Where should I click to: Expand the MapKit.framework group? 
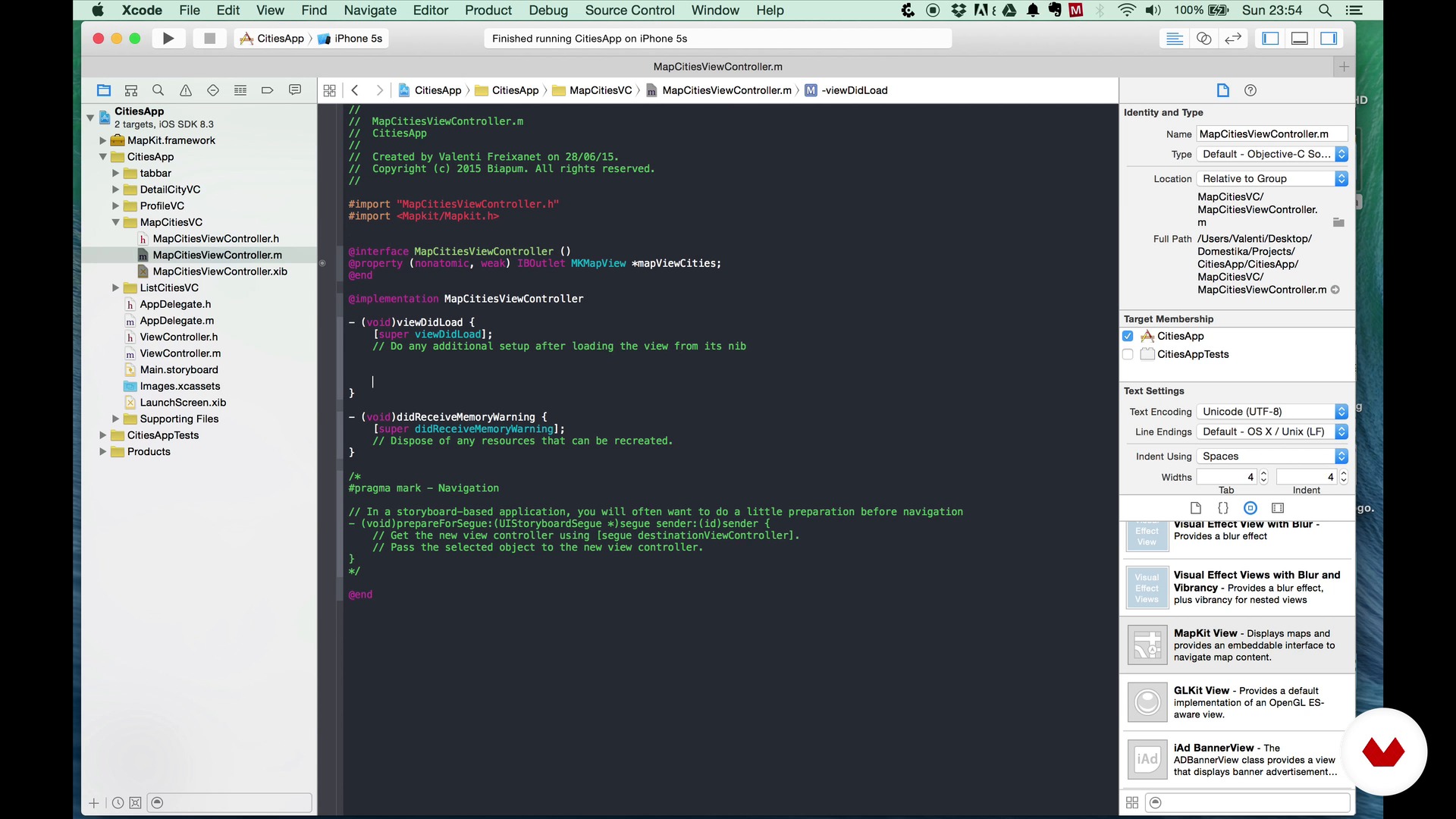(x=102, y=140)
